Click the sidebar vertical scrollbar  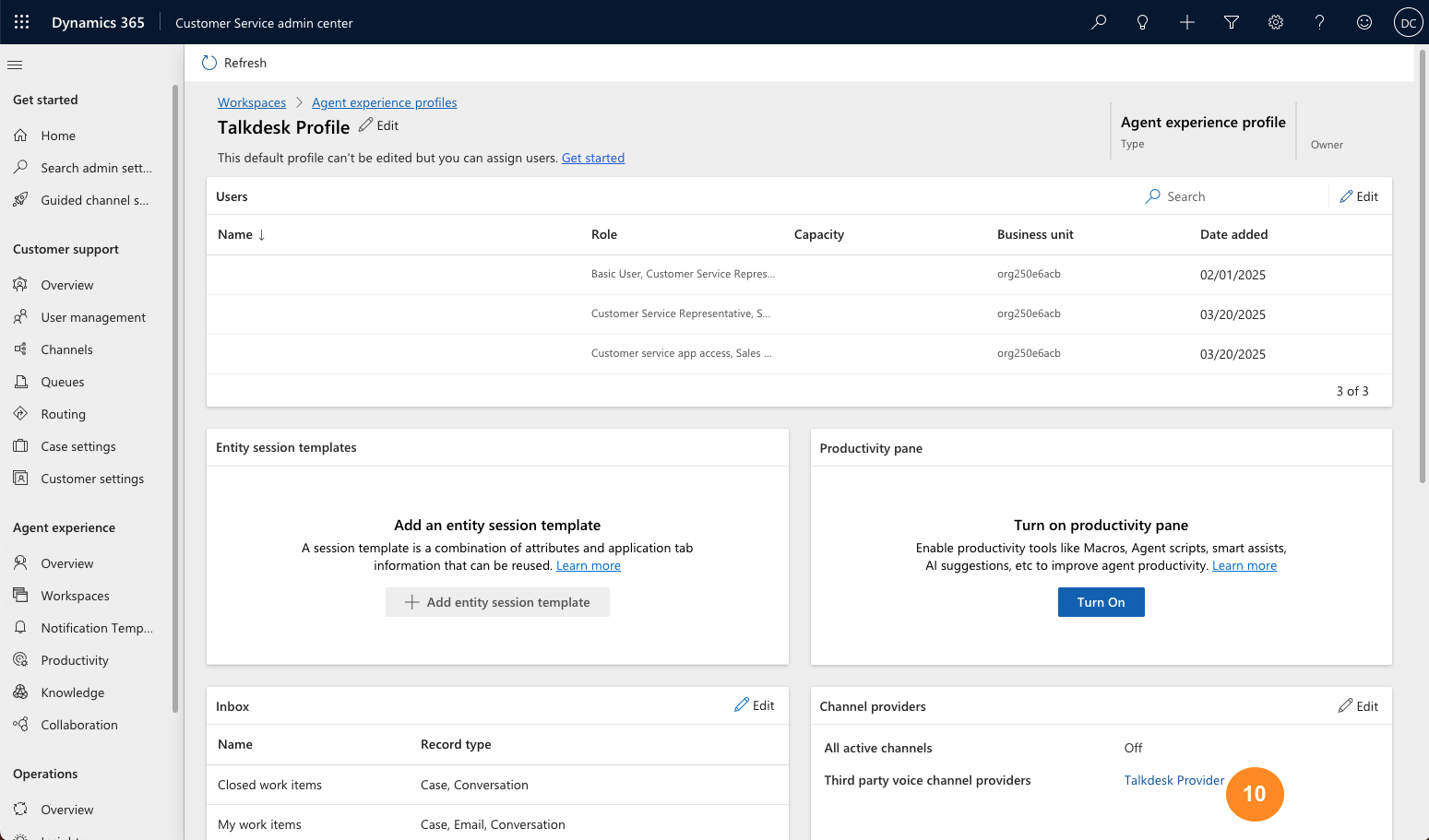tap(175, 398)
